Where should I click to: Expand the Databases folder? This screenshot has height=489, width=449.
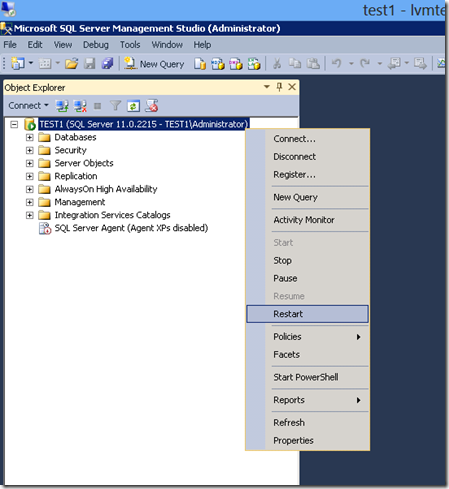click(x=30, y=137)
